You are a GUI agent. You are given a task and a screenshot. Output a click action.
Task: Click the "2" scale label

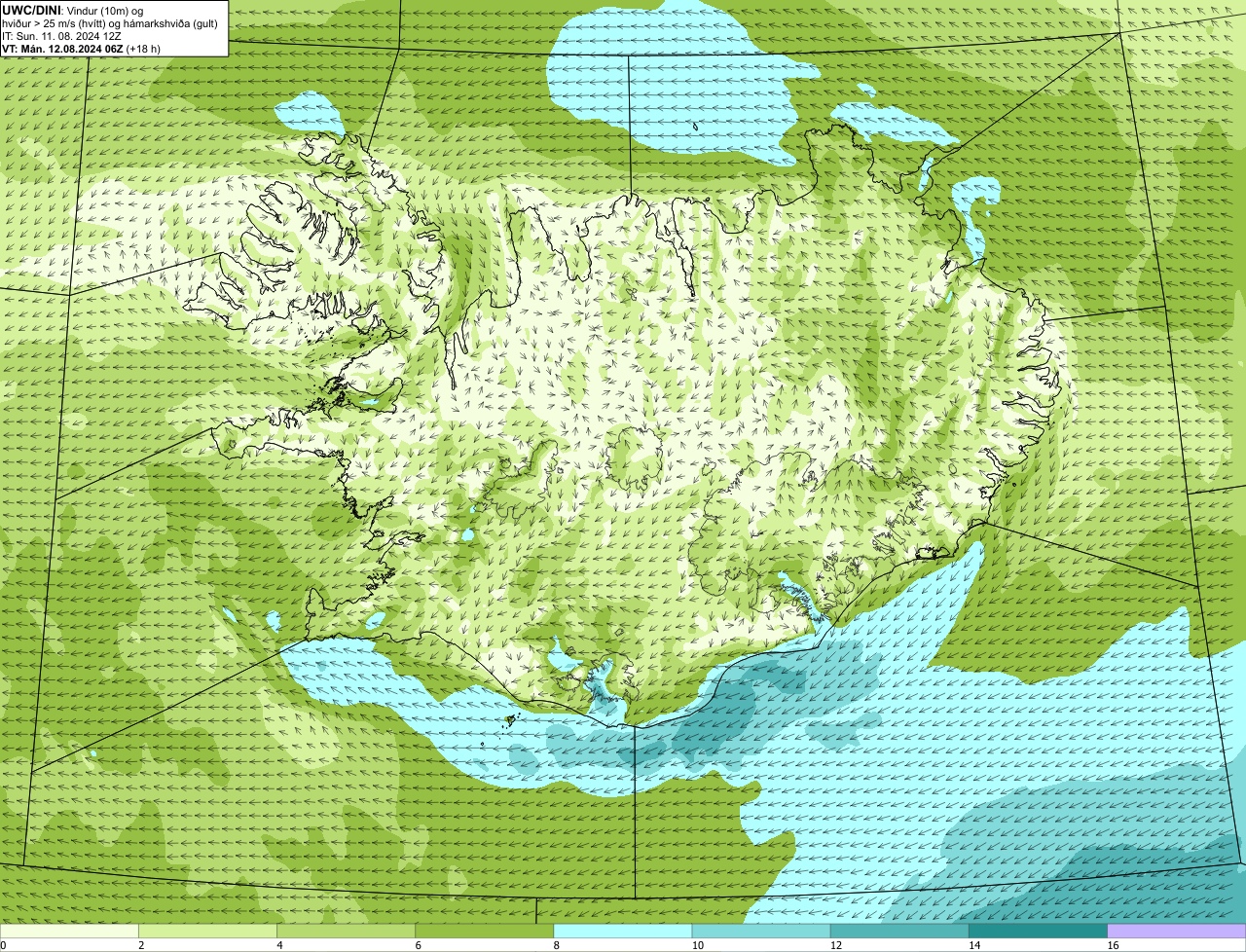[142, 945]
